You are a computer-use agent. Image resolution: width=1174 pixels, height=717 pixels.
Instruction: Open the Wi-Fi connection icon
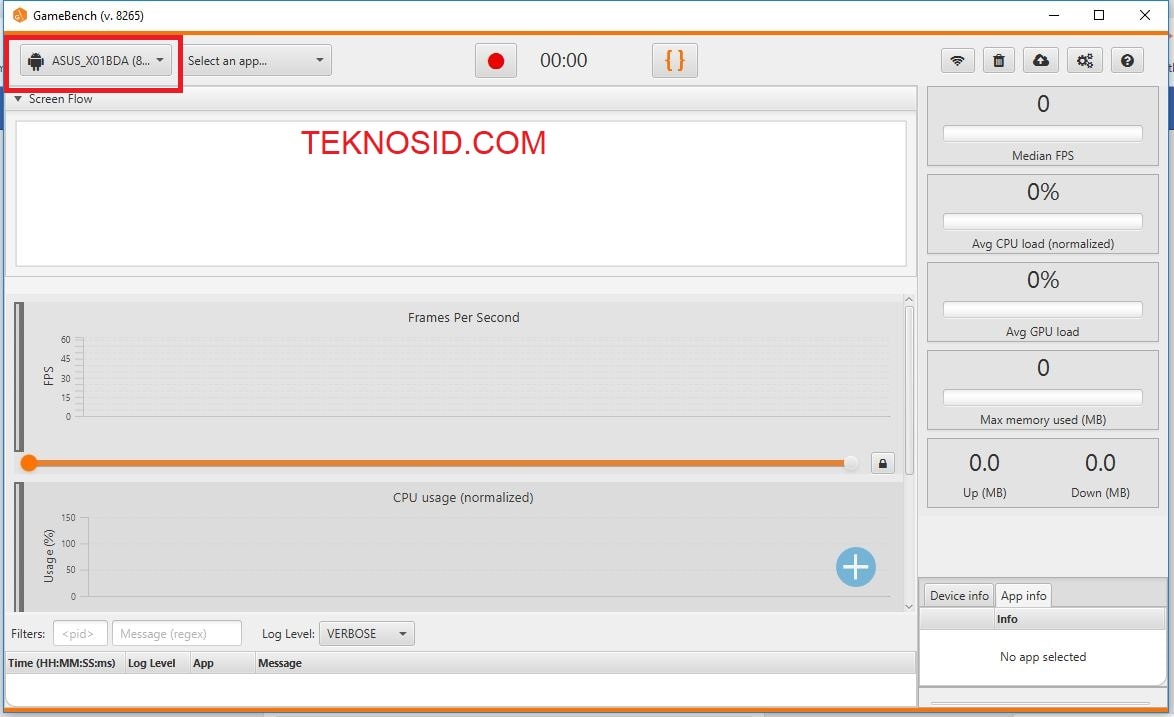pos(958,61)
